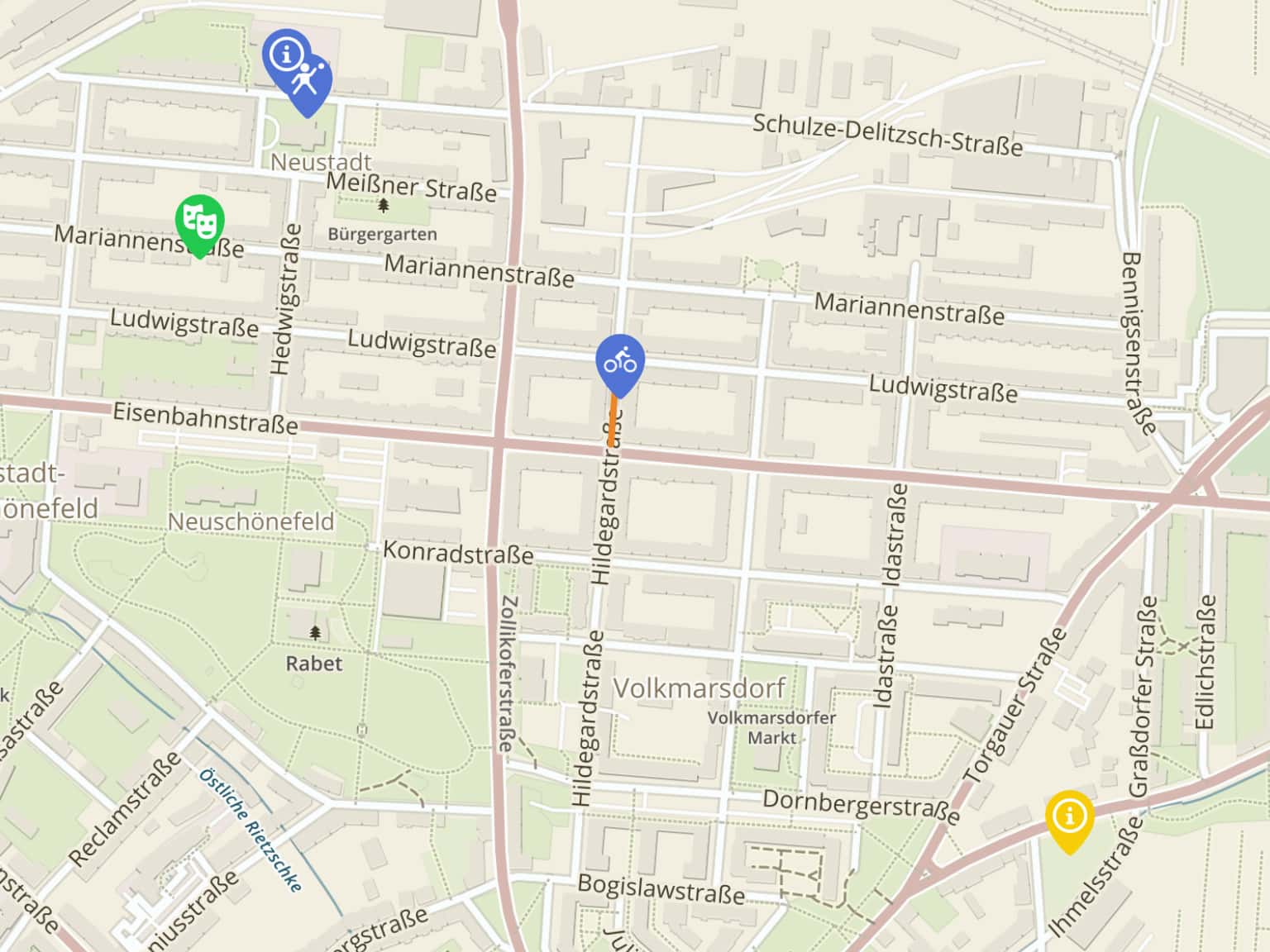Click the Volkmarsdorf district label
1270x952 pixels.
tap(699, 688)
